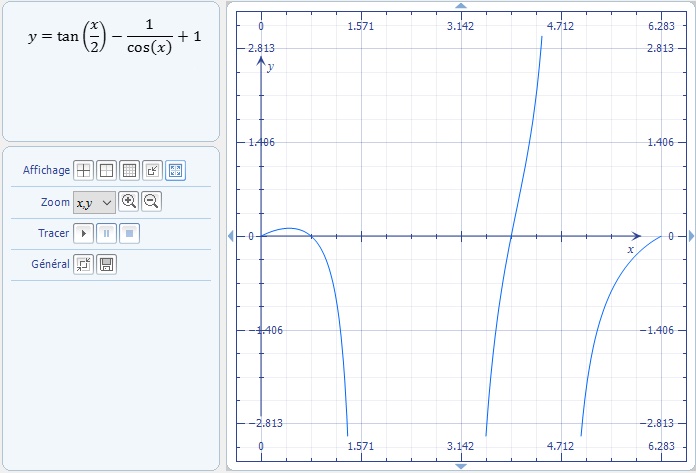Pan graph left with left-edge arrow
696x473 pixels.
point(232,236)
